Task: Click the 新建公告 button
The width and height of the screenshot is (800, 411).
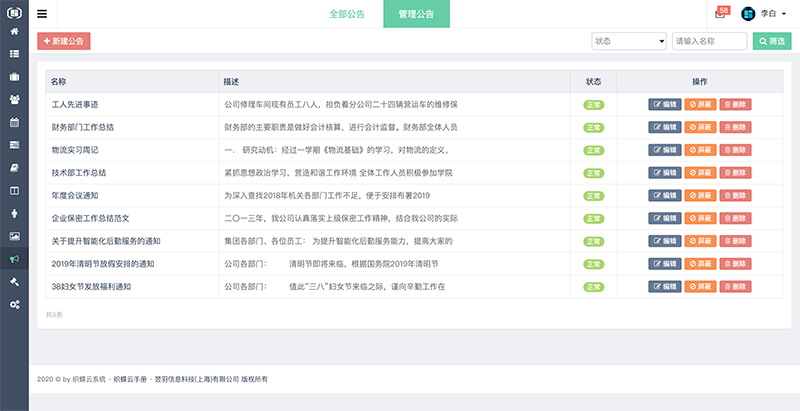Action: pos(64,41)
